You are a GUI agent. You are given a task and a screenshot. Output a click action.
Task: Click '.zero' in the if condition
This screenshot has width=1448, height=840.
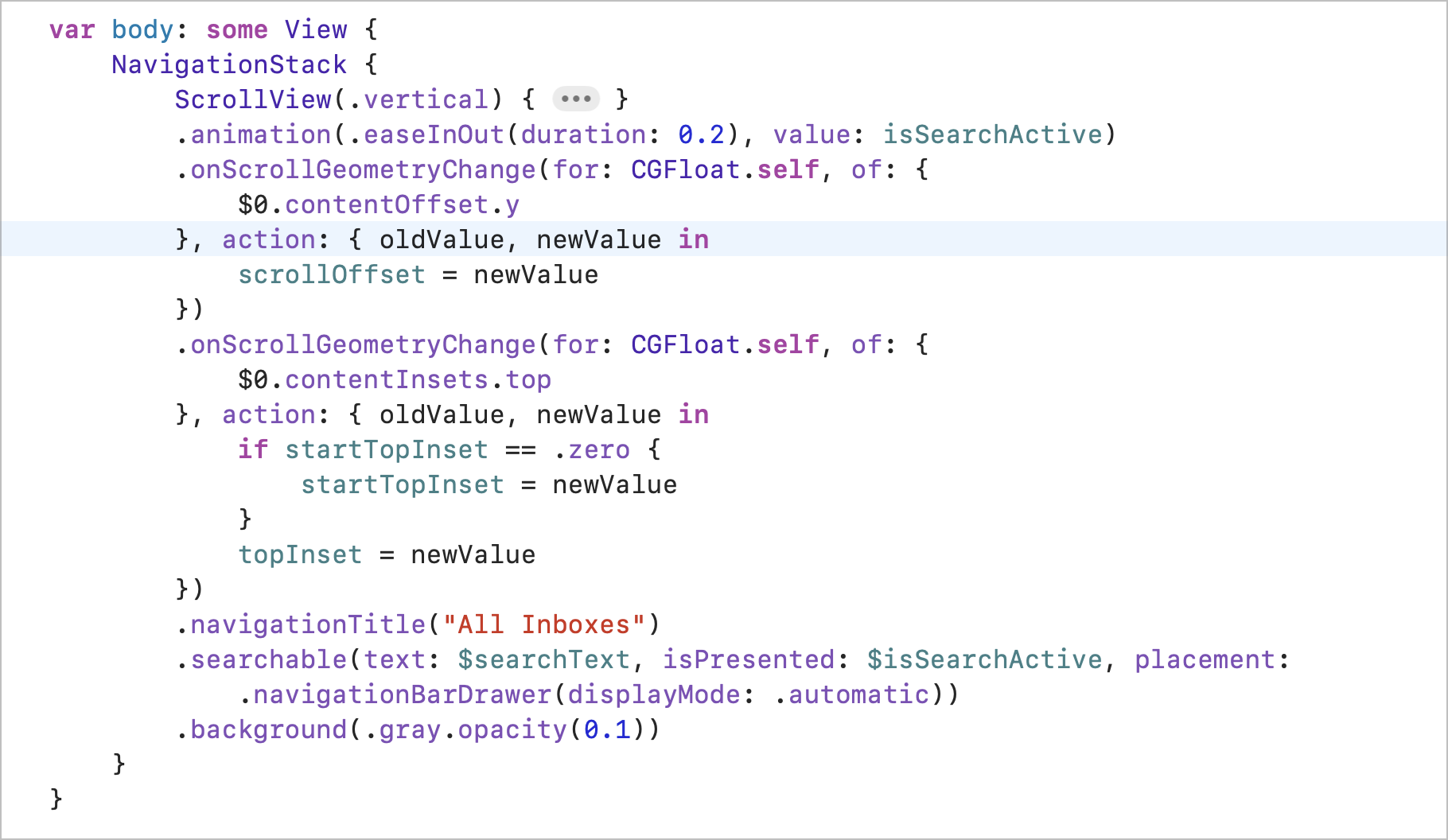(592, 449)
